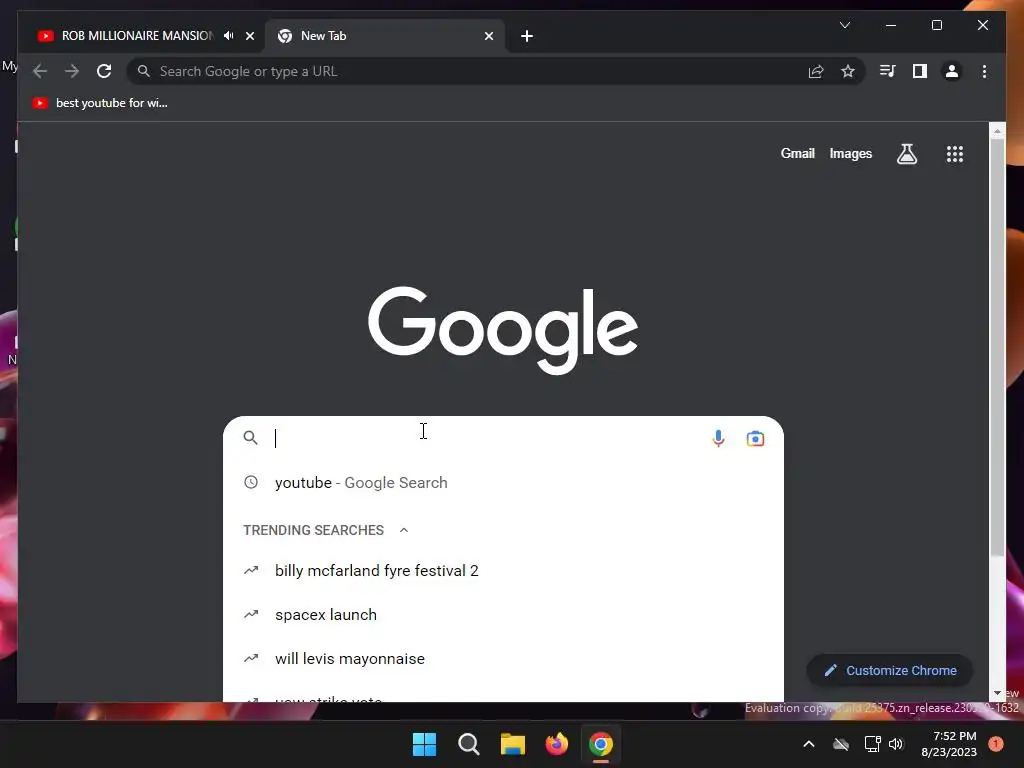Click the magnifier icon in search box

[250, 438]
